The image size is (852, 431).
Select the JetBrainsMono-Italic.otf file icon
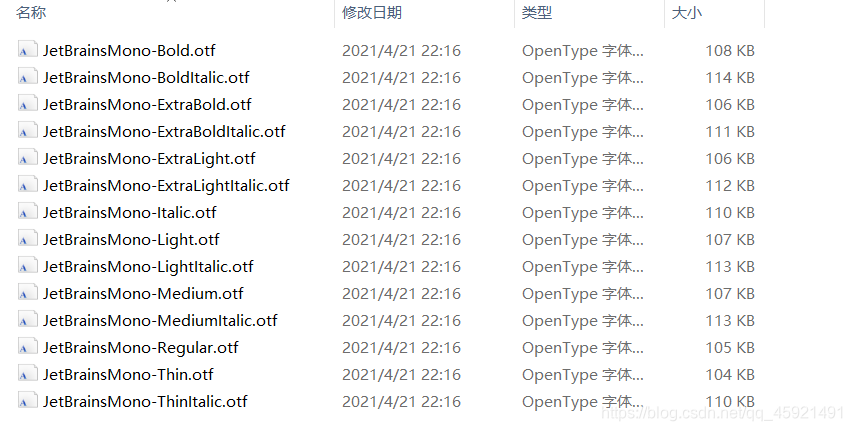click(x=28, y=213)
